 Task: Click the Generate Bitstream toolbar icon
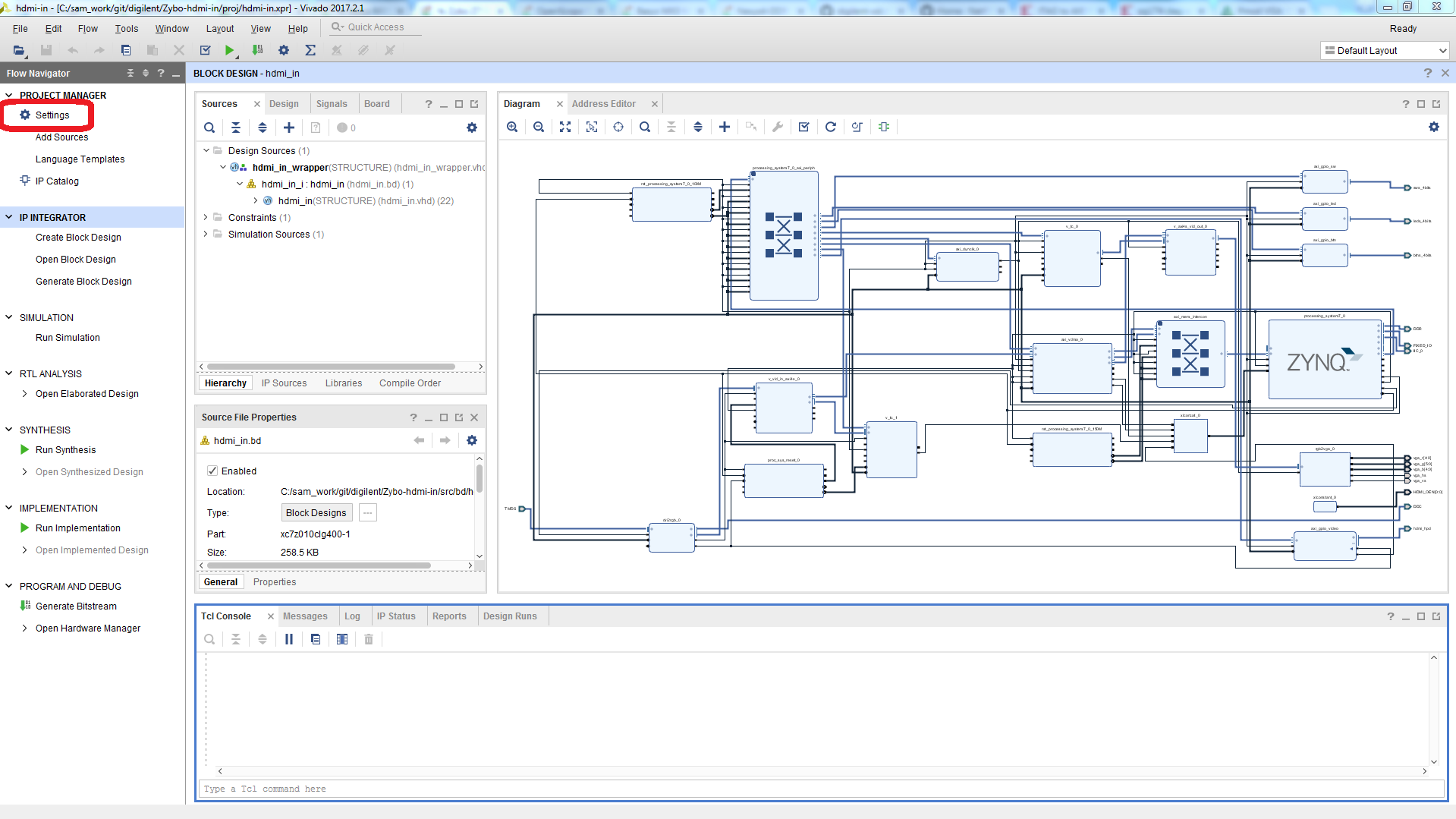point(257,50)
